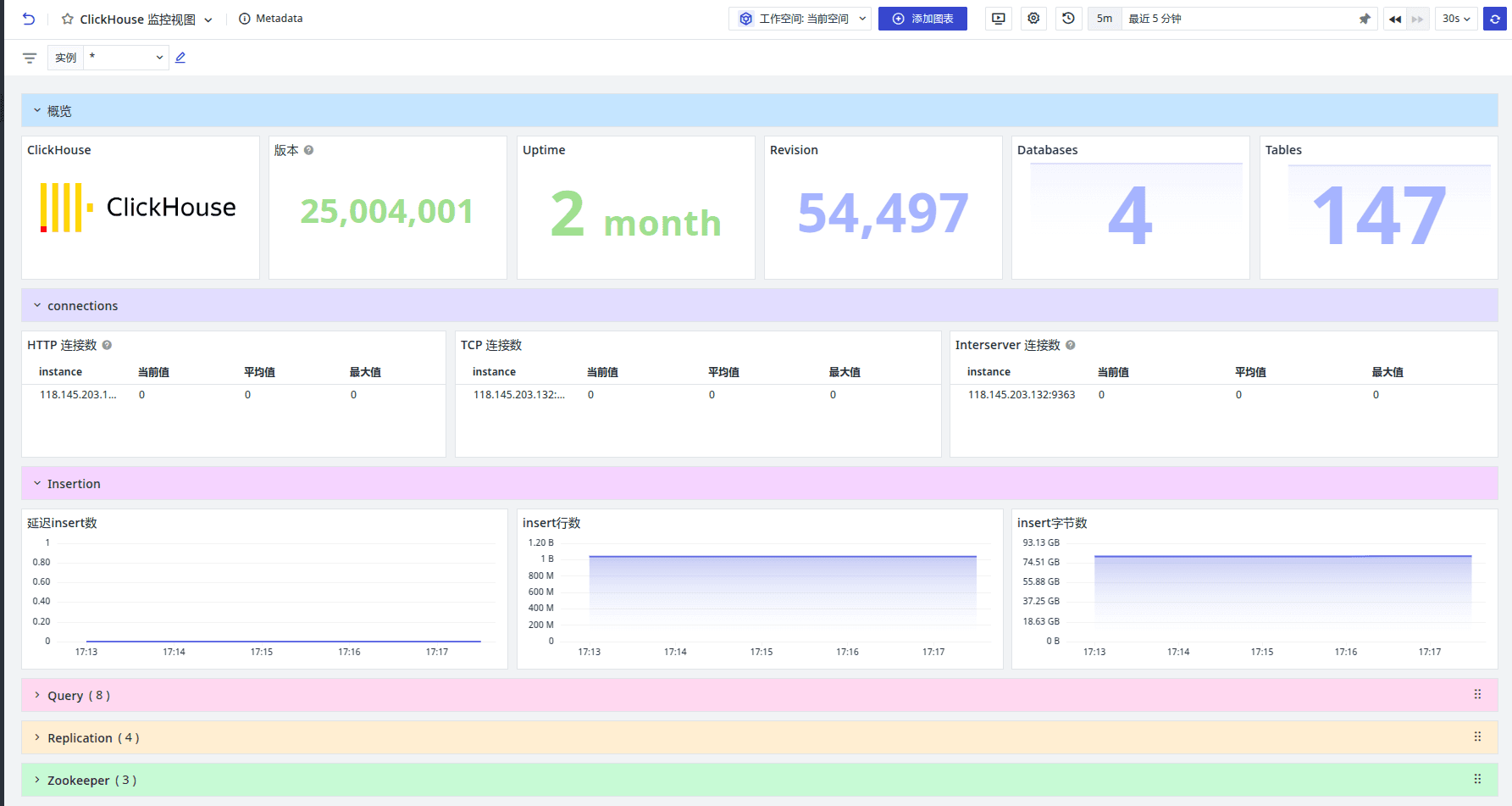
Task: Collapse the 概览 section
Action: 37,111
